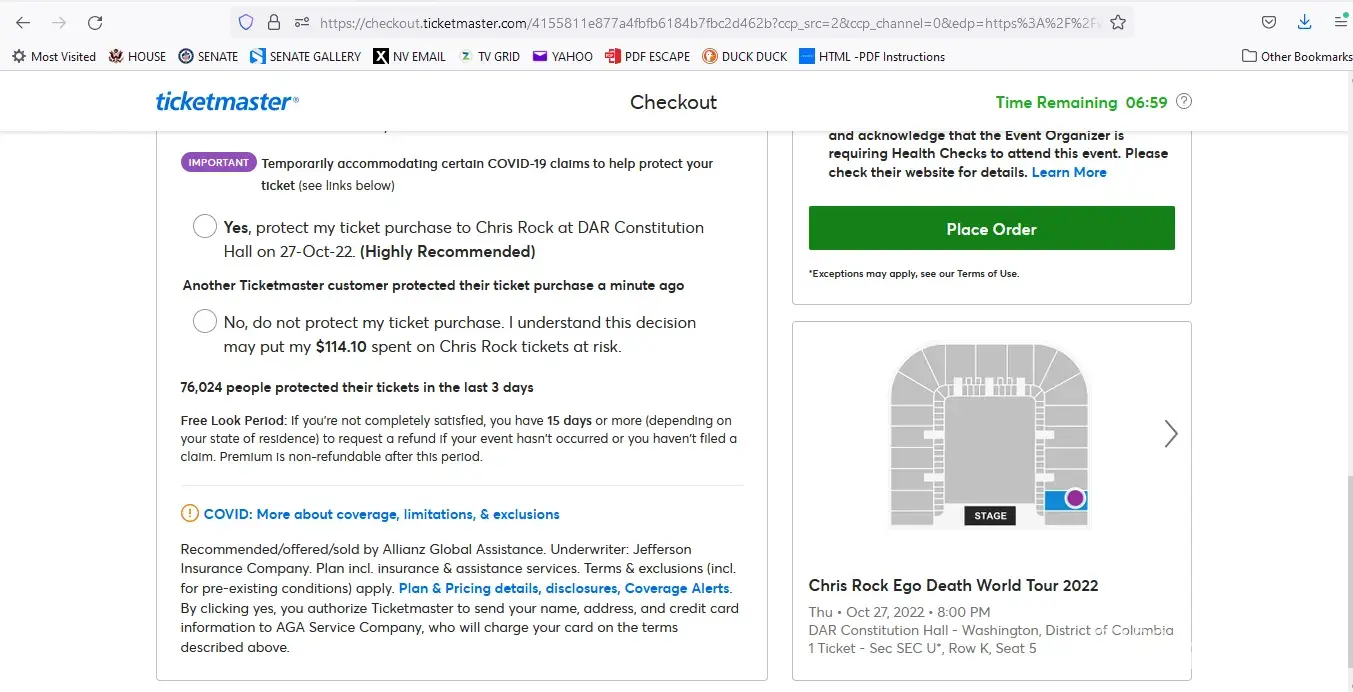
Task: Select No, do not protect my ticket
Action: coord(205,321)
